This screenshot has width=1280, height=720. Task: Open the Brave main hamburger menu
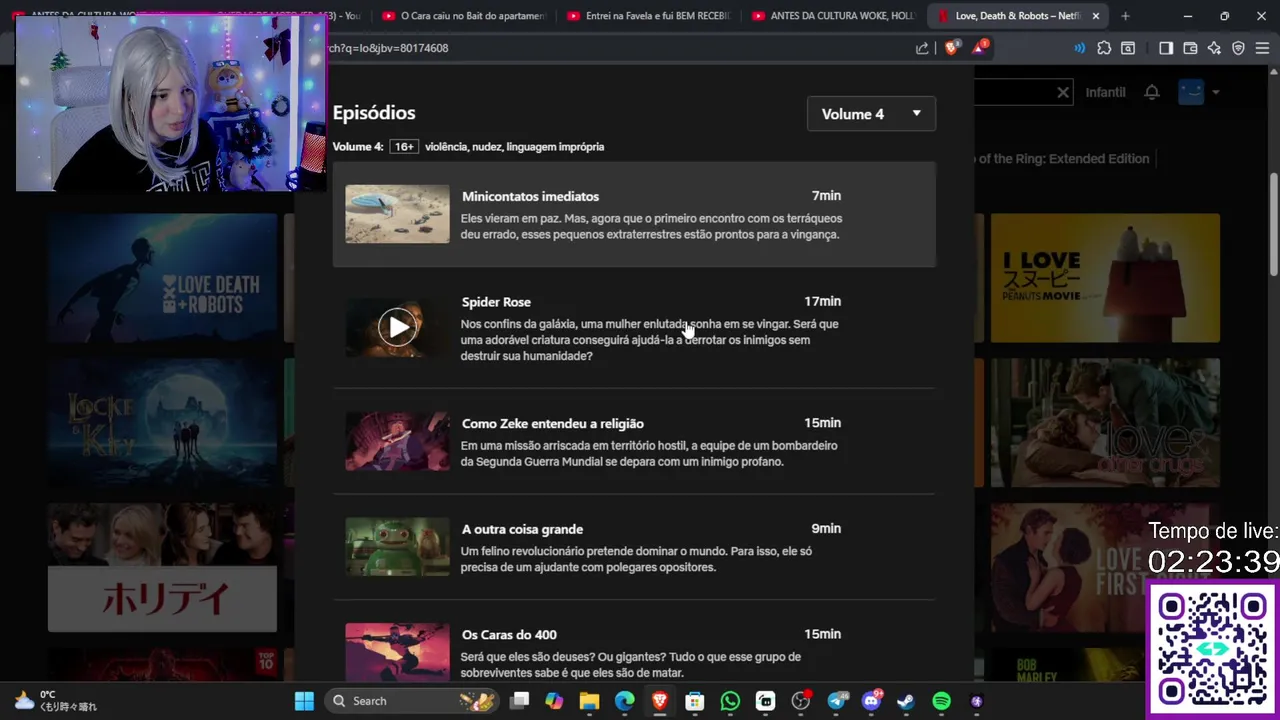(x=1262, y=48)
